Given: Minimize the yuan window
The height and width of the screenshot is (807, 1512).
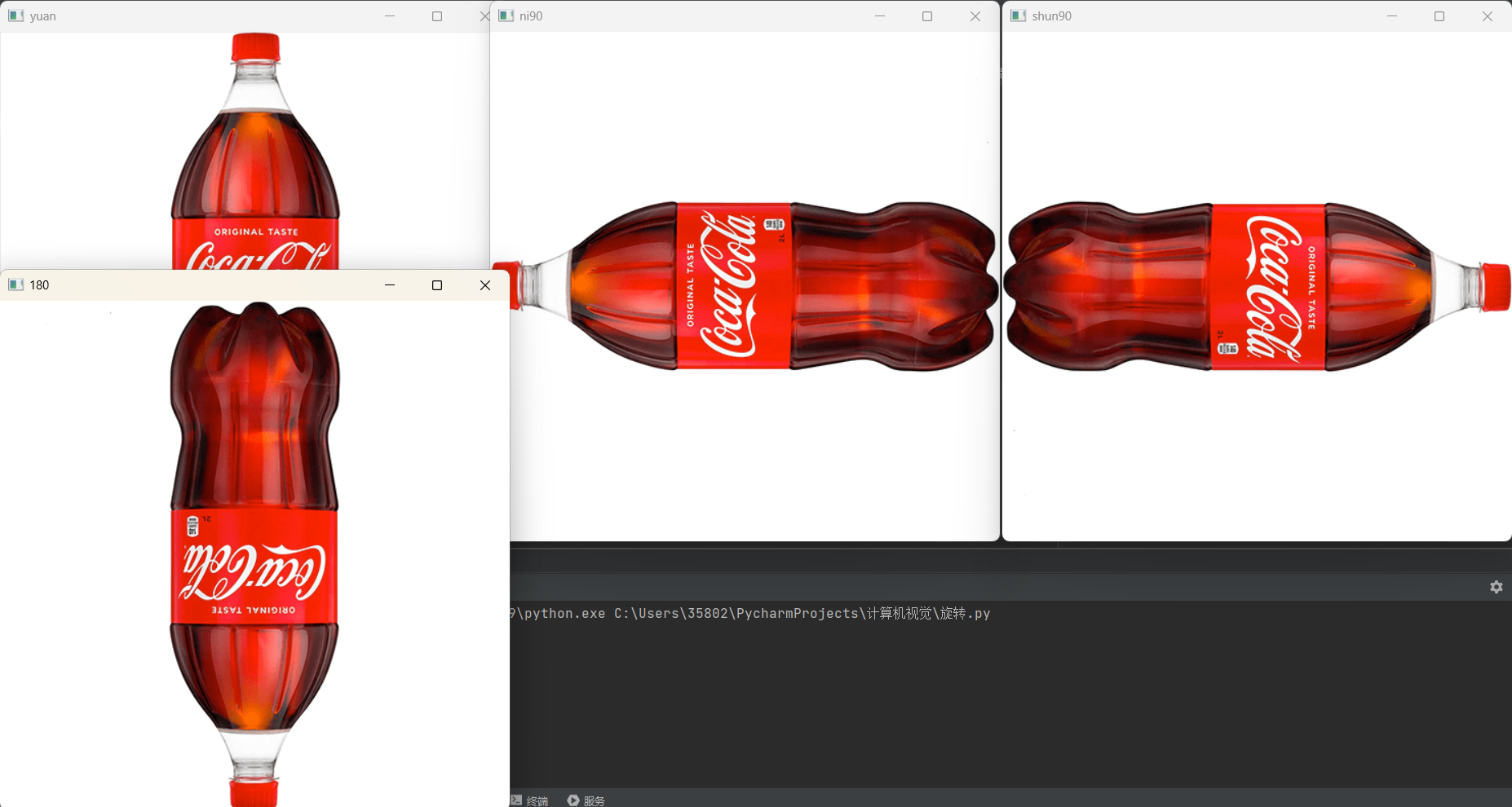Looking at the screenshot, I should click(390, 16).
